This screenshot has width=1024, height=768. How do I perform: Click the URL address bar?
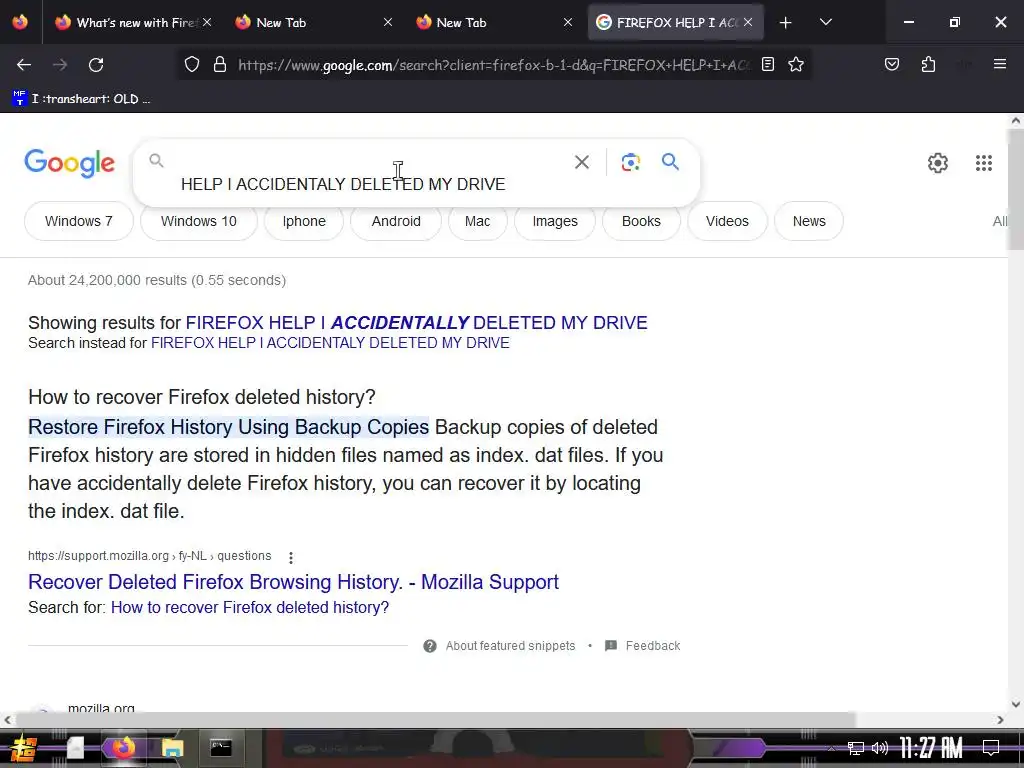click(x=493, y=65)
